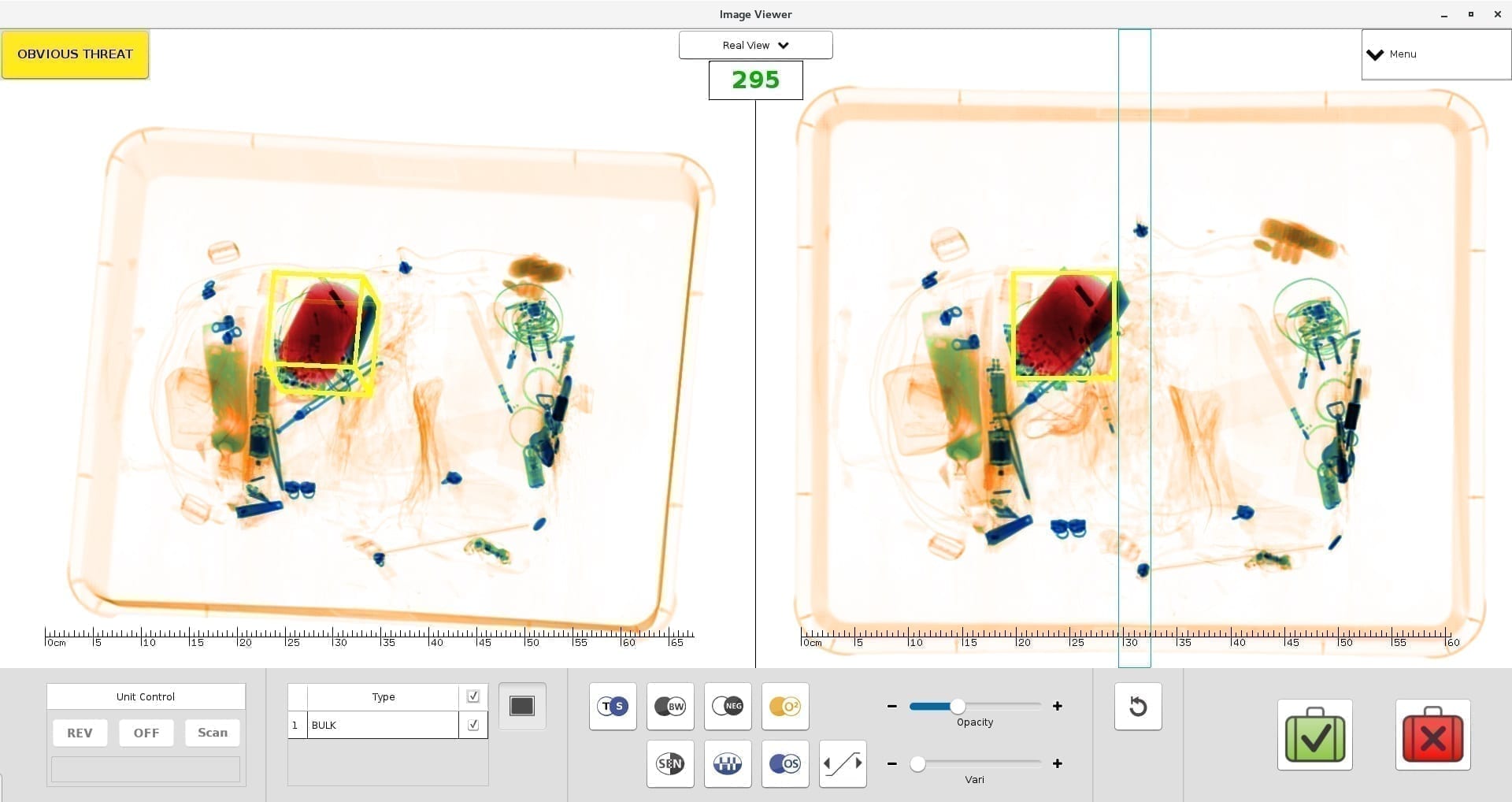Apply the BW black-and-white filter
1512x802 pixels.
click(669, 706)
